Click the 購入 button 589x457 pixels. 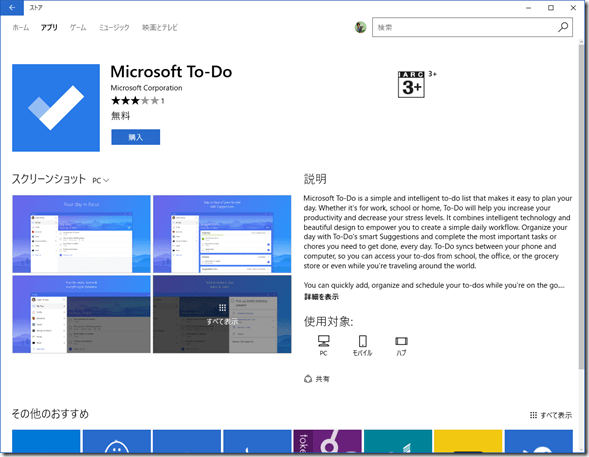click(136, 137)
